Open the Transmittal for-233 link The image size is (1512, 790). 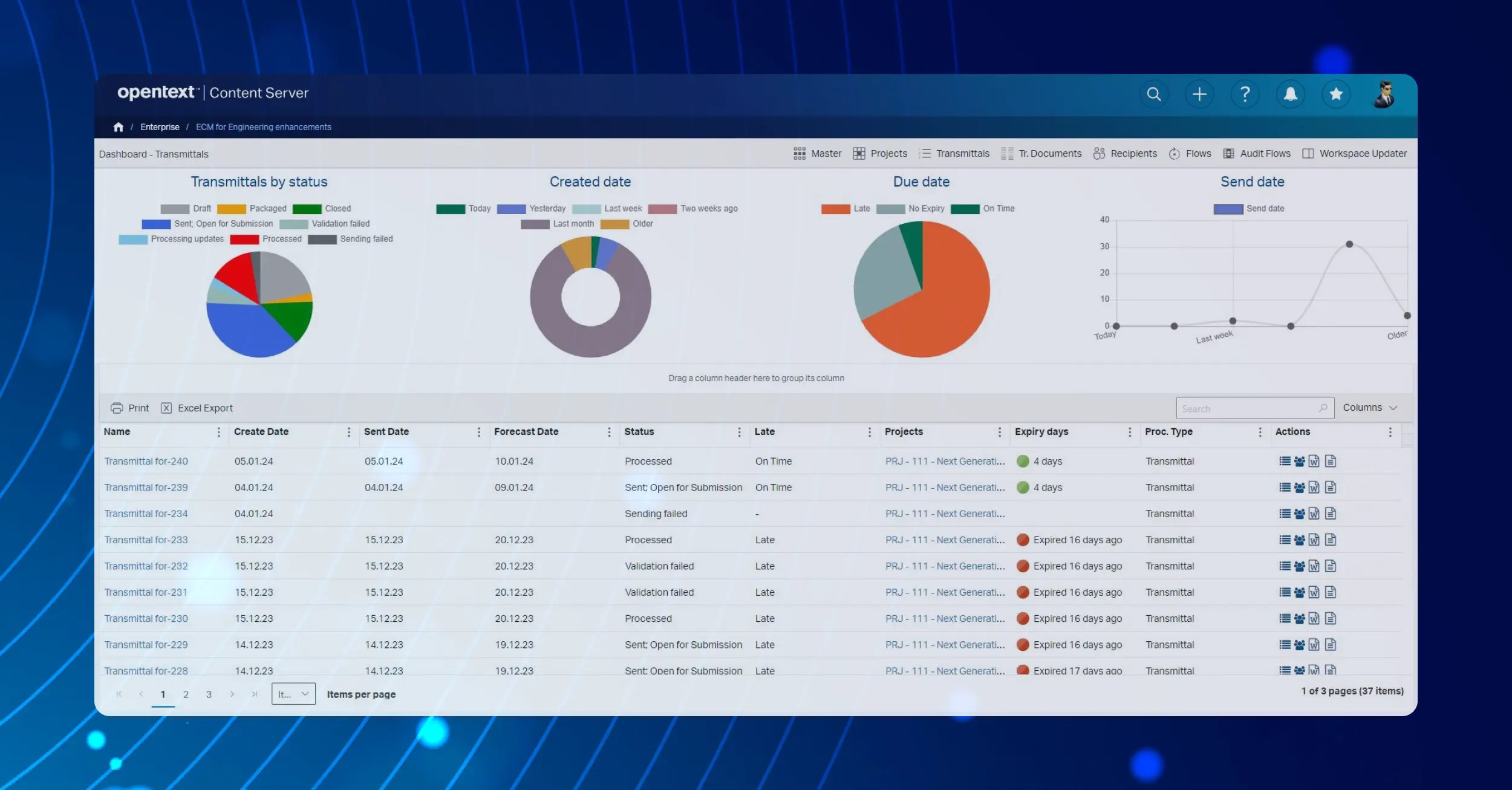pos(146,540)
